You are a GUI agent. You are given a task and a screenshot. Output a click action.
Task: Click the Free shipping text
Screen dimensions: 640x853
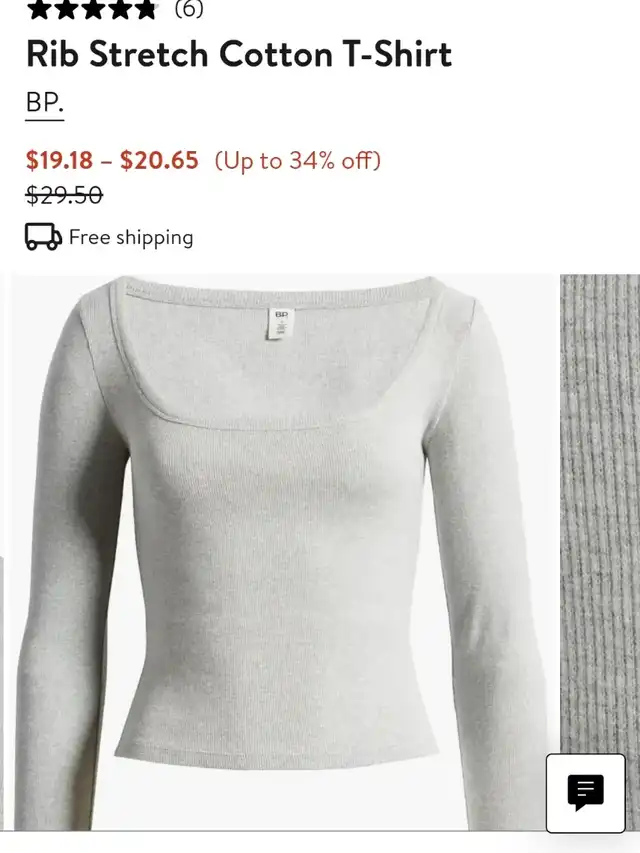[x=131, y=238]
